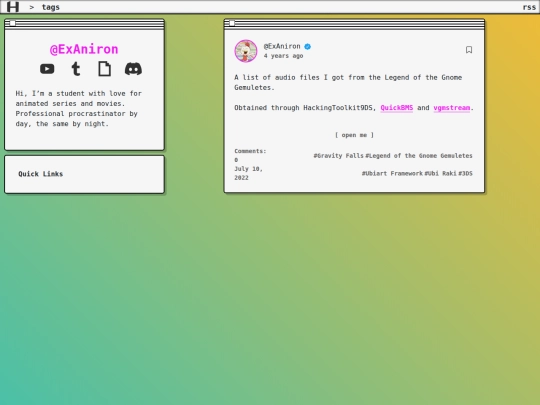Click the @ExAniron post author name
Viewport: 540px width, 405px height.
(282, 46)
